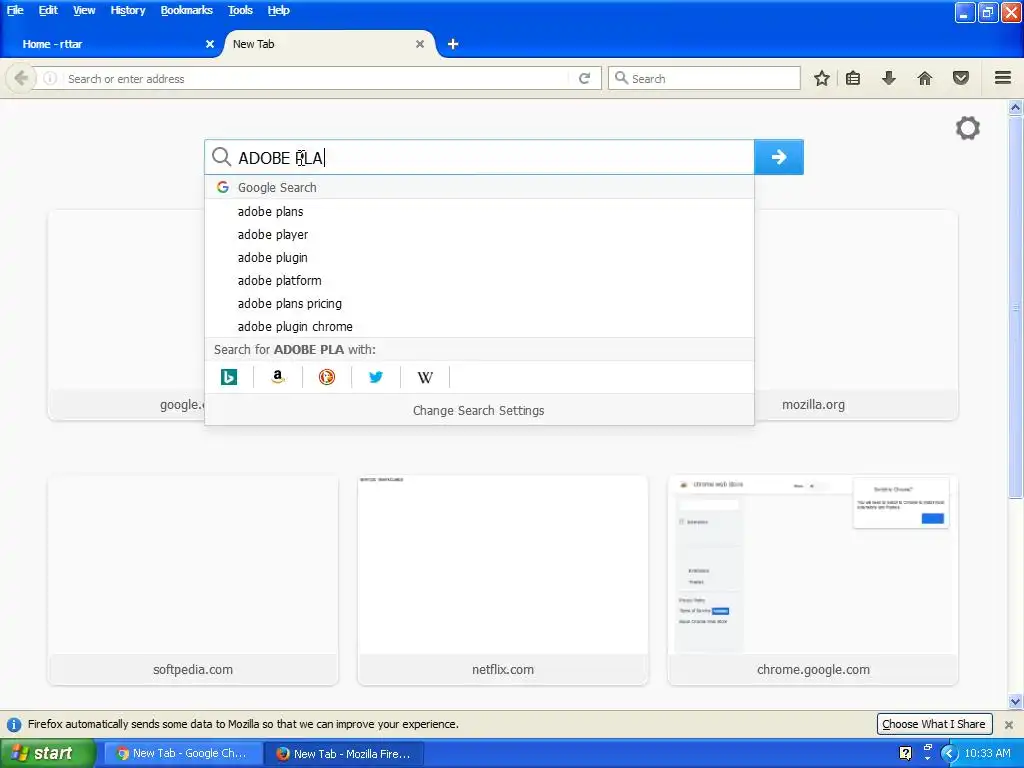
Task: Open the Tools menu
Action: pyautogui.click(x=240, y=10)
